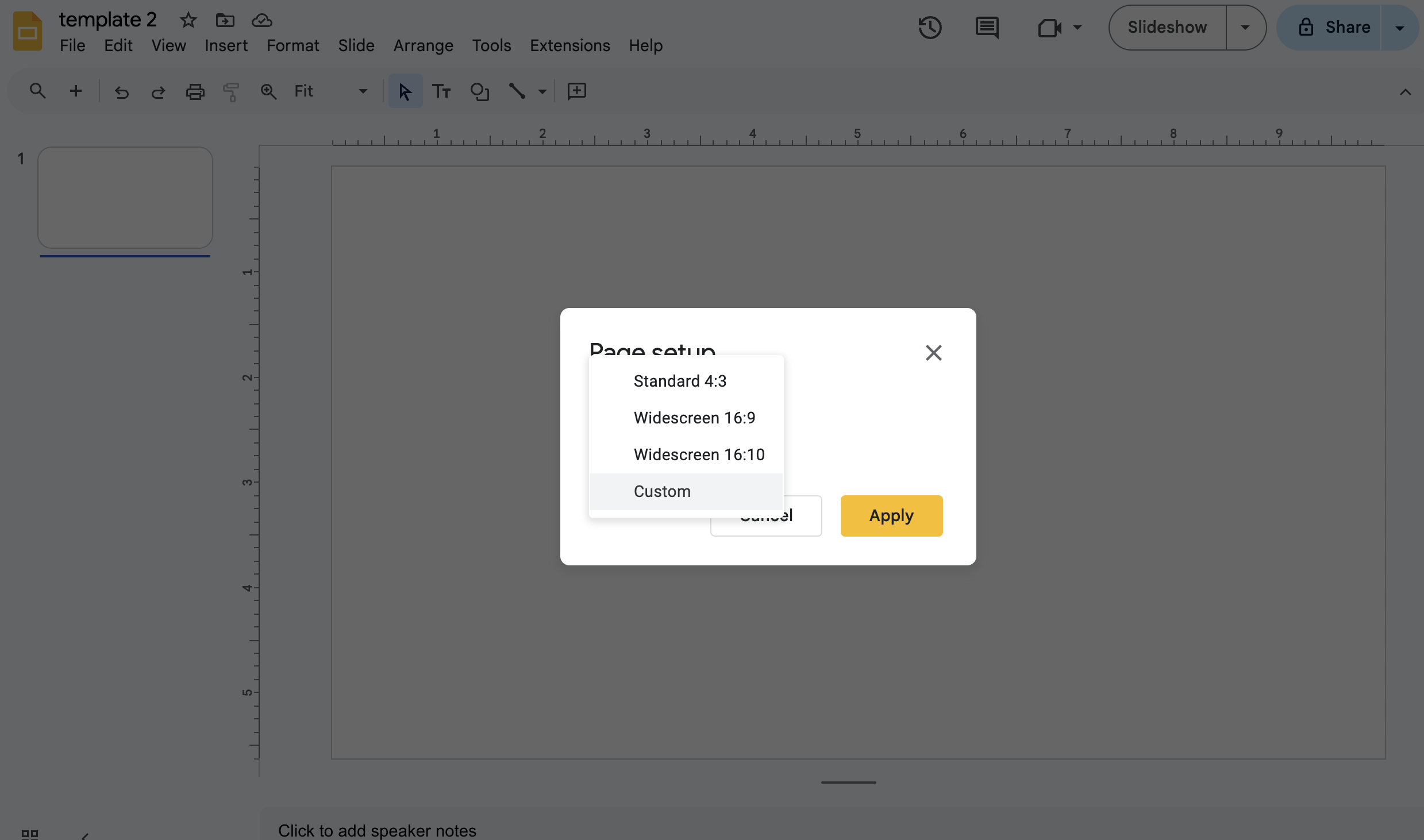Expand the line type dropdown arrow
The image size is (1424, 840).
542,91
